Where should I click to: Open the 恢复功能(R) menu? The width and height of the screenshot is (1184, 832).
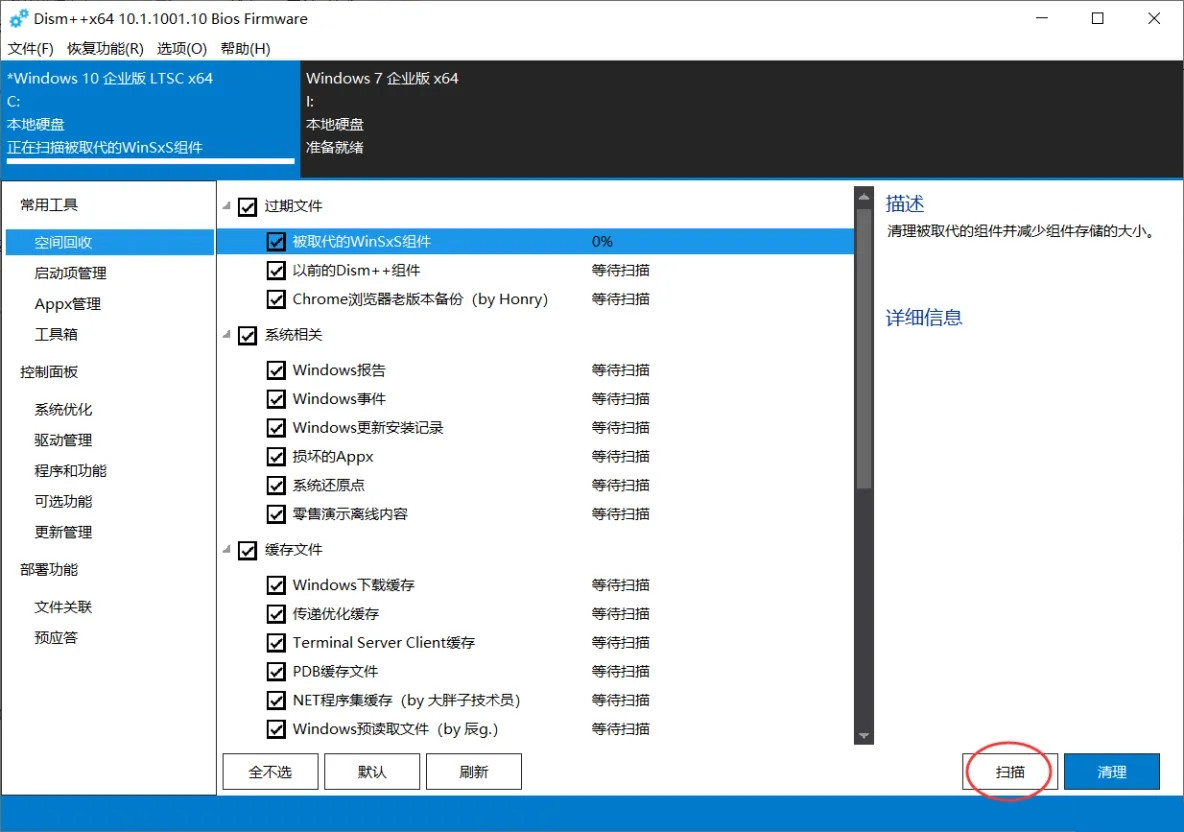tap(105, 48)
